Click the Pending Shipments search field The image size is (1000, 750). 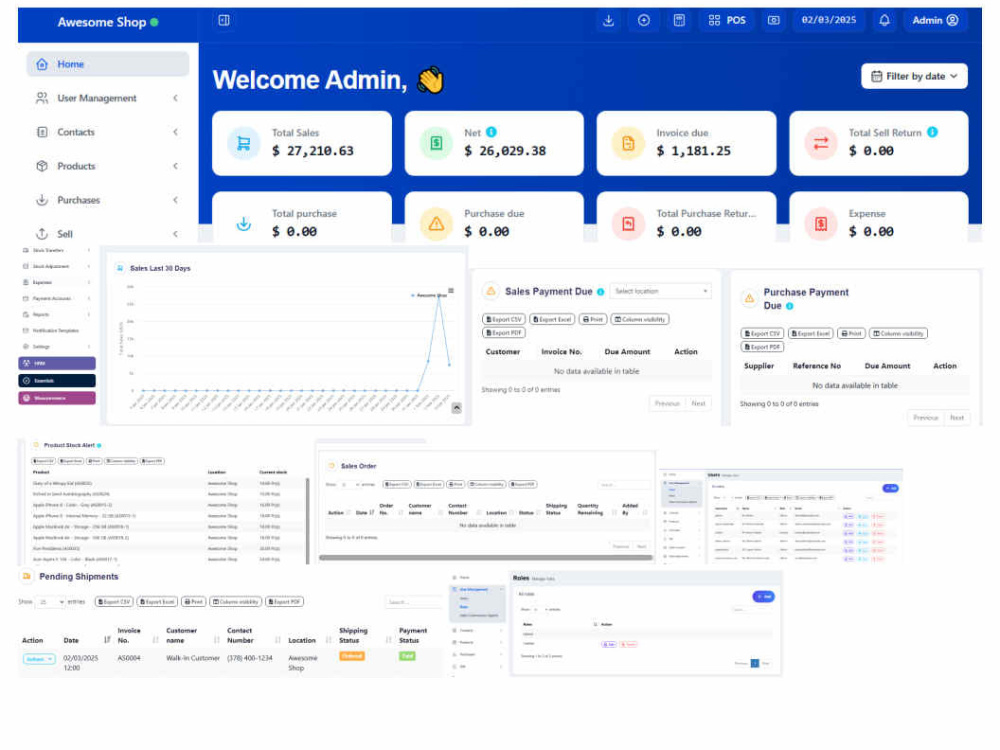tap(413, 601)
